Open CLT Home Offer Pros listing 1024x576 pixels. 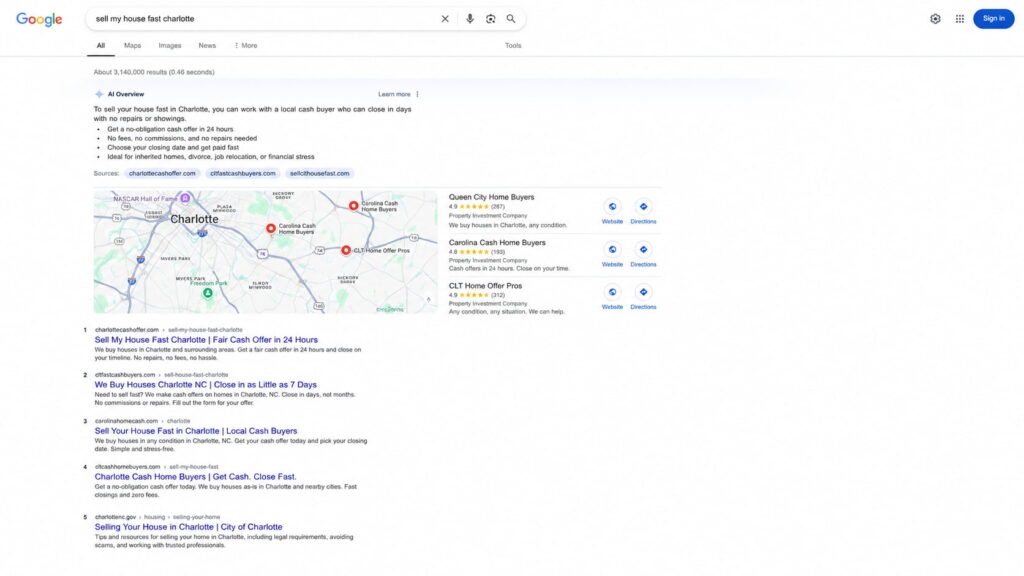point(485,286)
